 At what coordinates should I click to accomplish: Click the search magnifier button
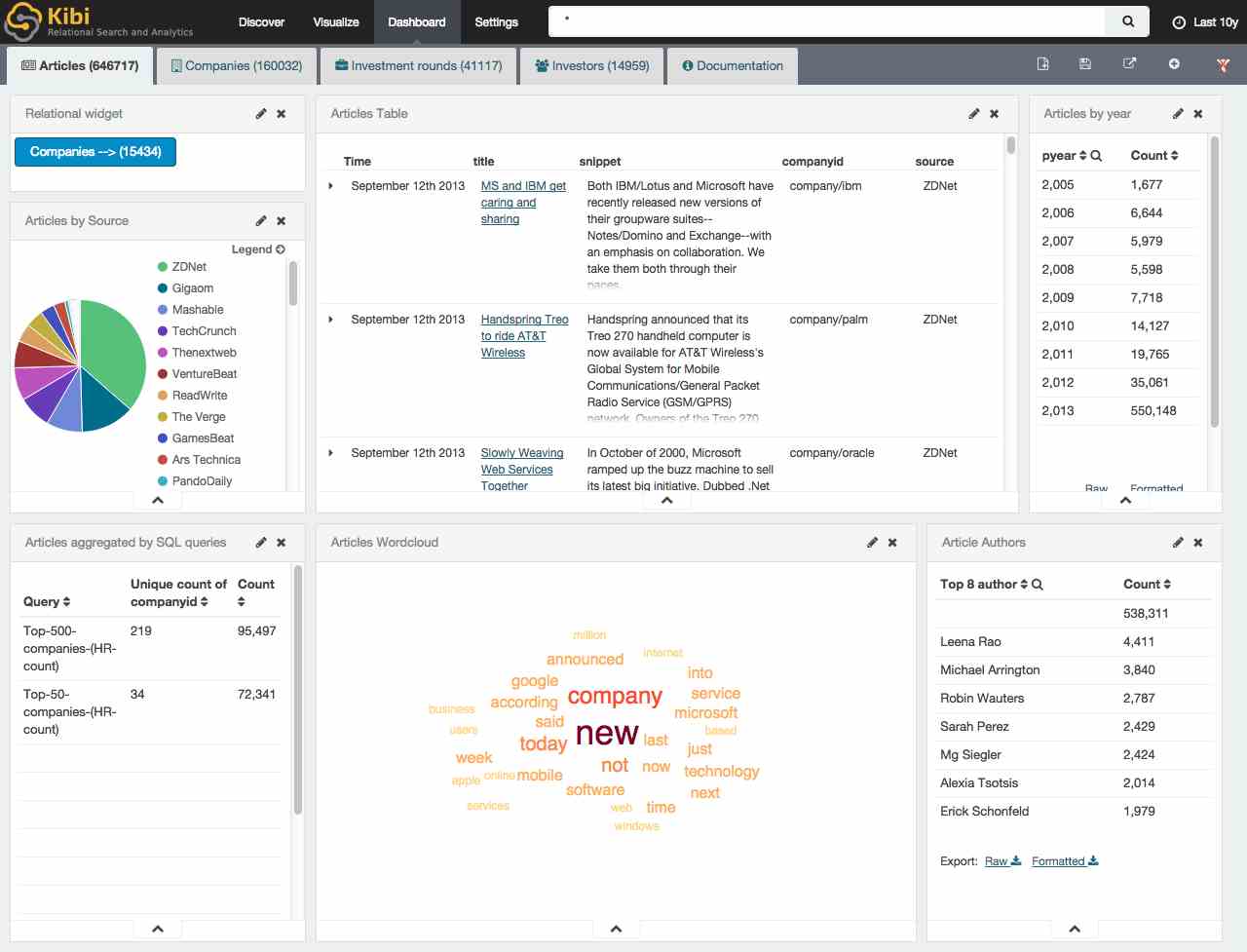1128,21
